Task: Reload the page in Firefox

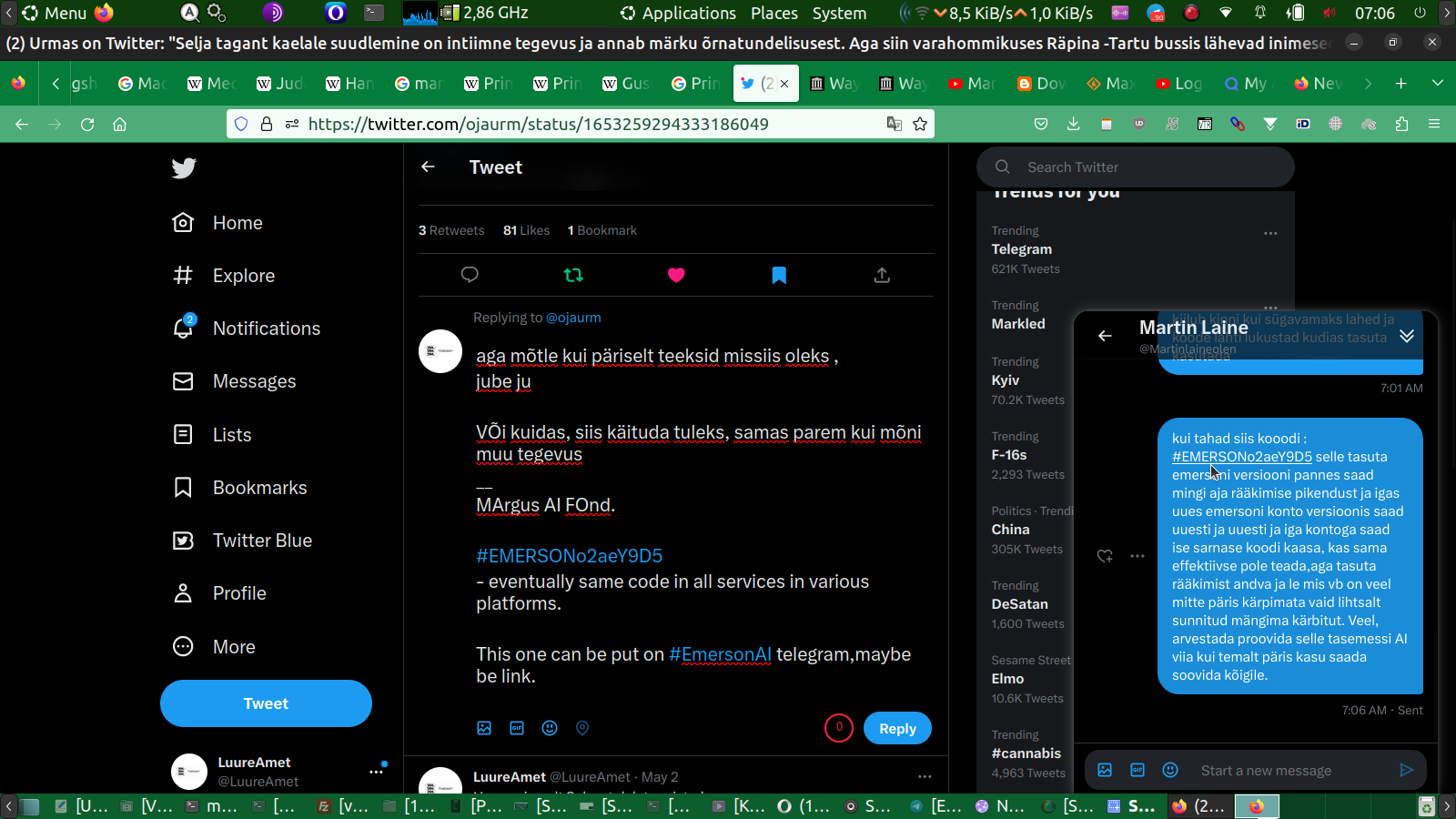Action: (x=87, y=124)
